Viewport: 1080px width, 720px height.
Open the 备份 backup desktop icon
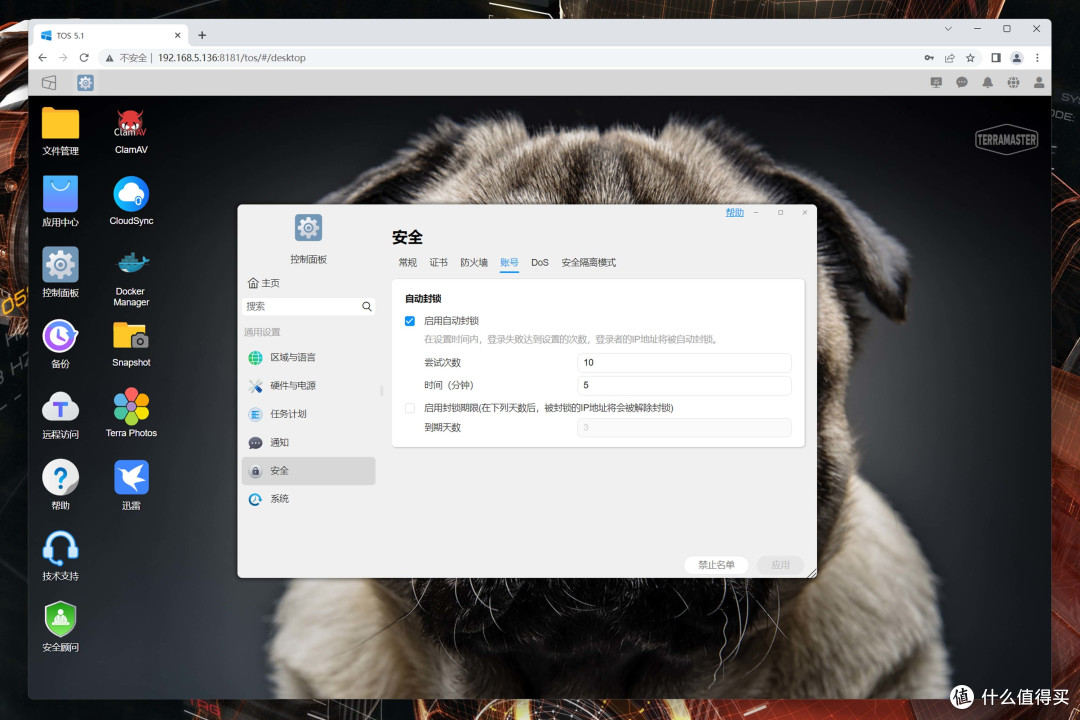[61, 343]
